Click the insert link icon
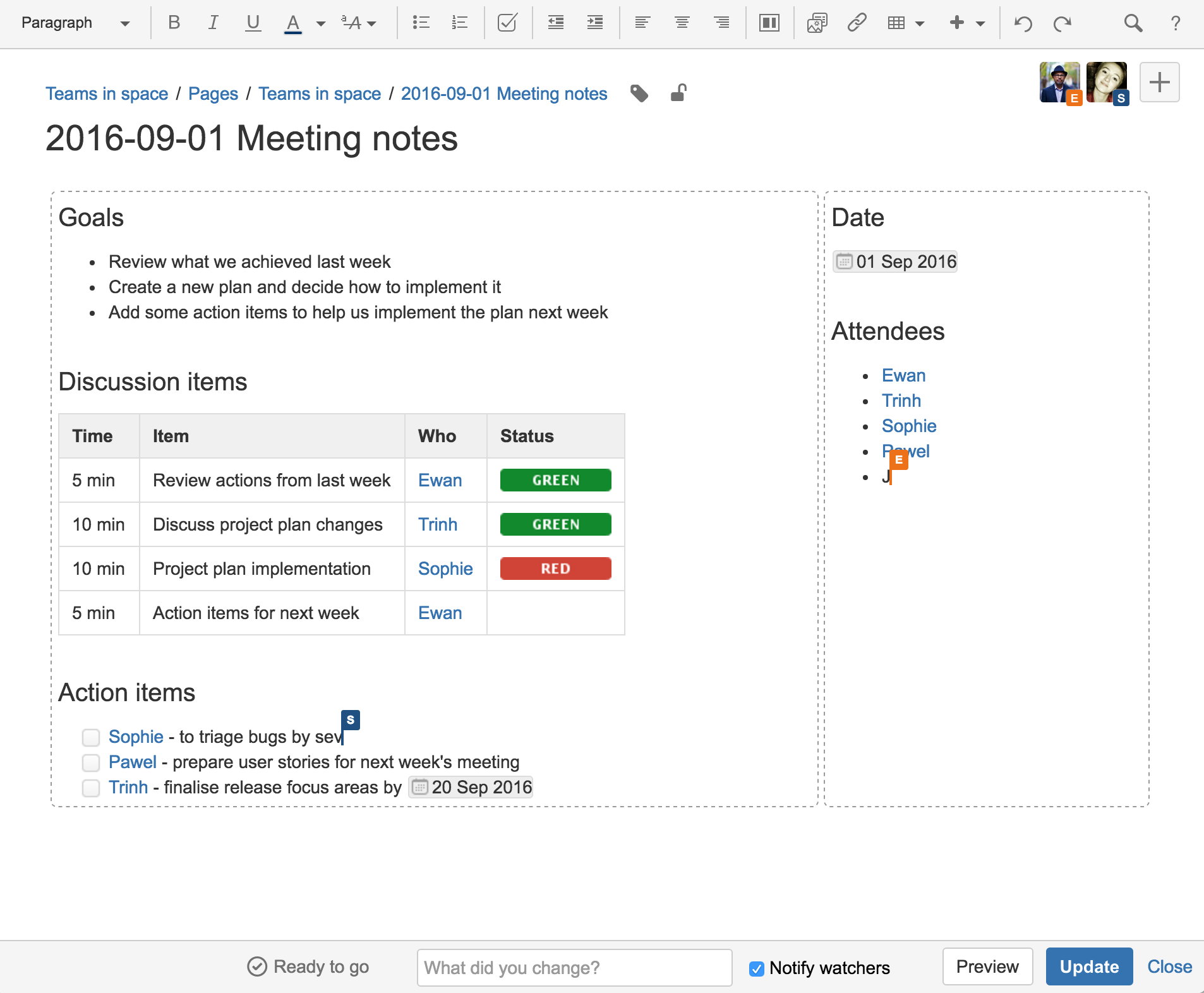This screenshot has width=1204, height=993. [856, 23]
